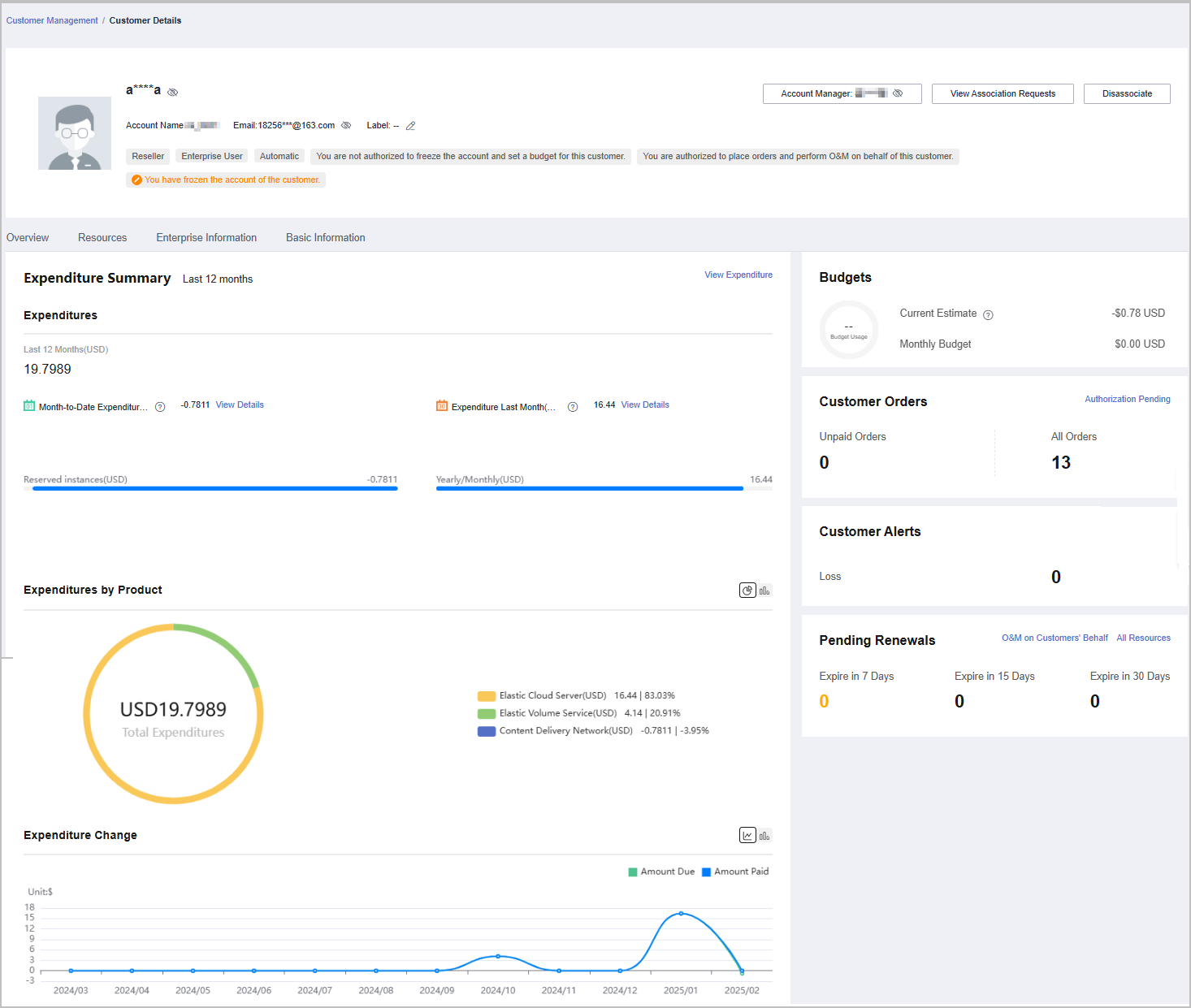Click help icon beside Month-to-Date Expenditure

[x=160, y=407]
